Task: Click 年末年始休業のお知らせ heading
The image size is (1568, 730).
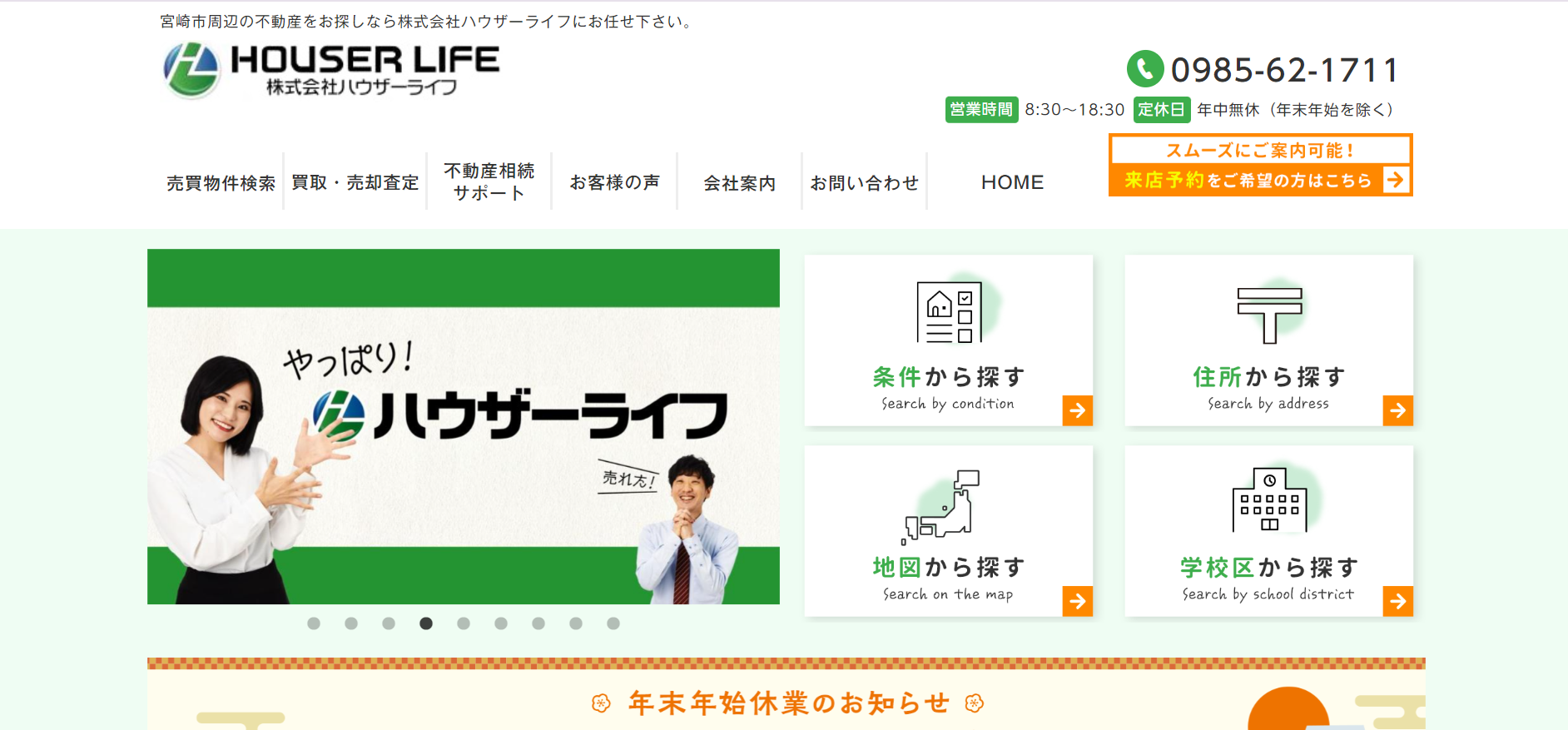Action: [788, 703]
